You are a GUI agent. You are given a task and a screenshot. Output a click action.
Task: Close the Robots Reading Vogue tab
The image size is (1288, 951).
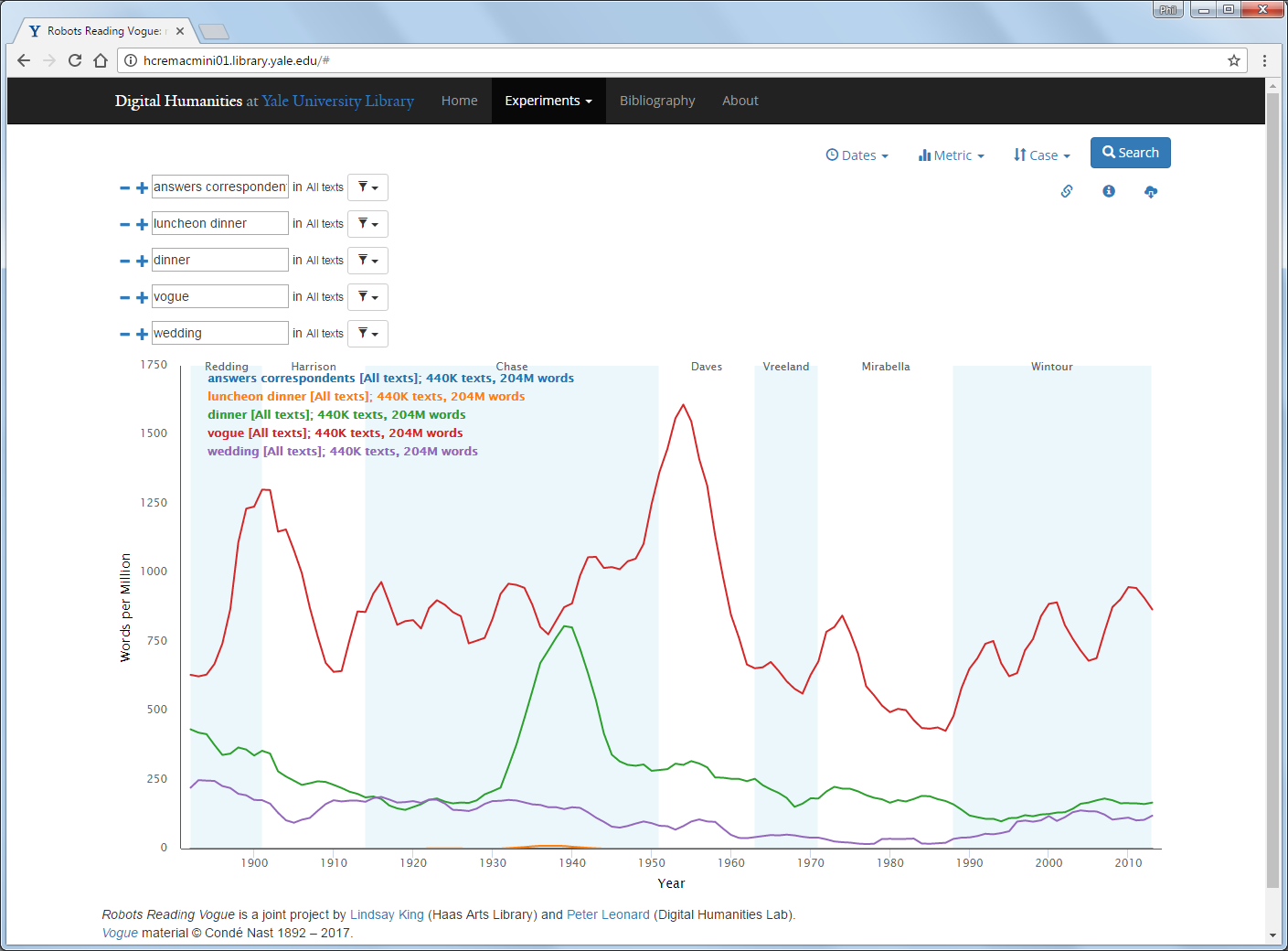180,31
